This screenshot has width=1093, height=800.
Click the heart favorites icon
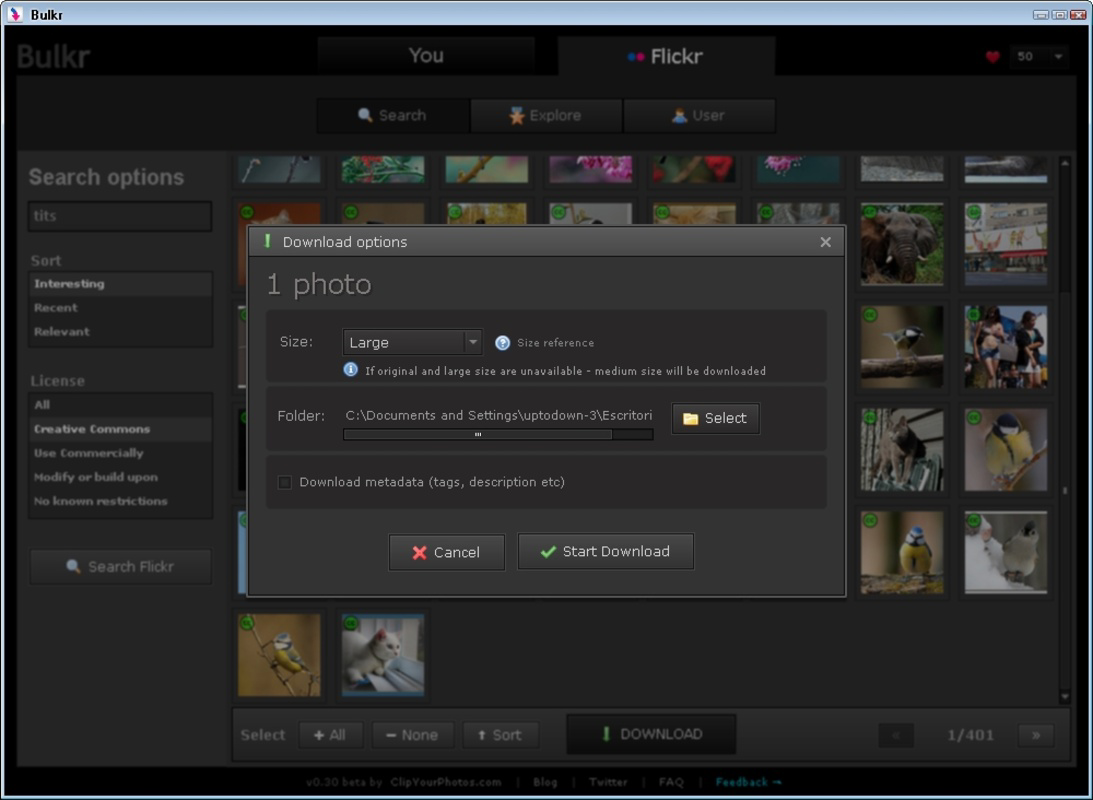pos(993,56)
